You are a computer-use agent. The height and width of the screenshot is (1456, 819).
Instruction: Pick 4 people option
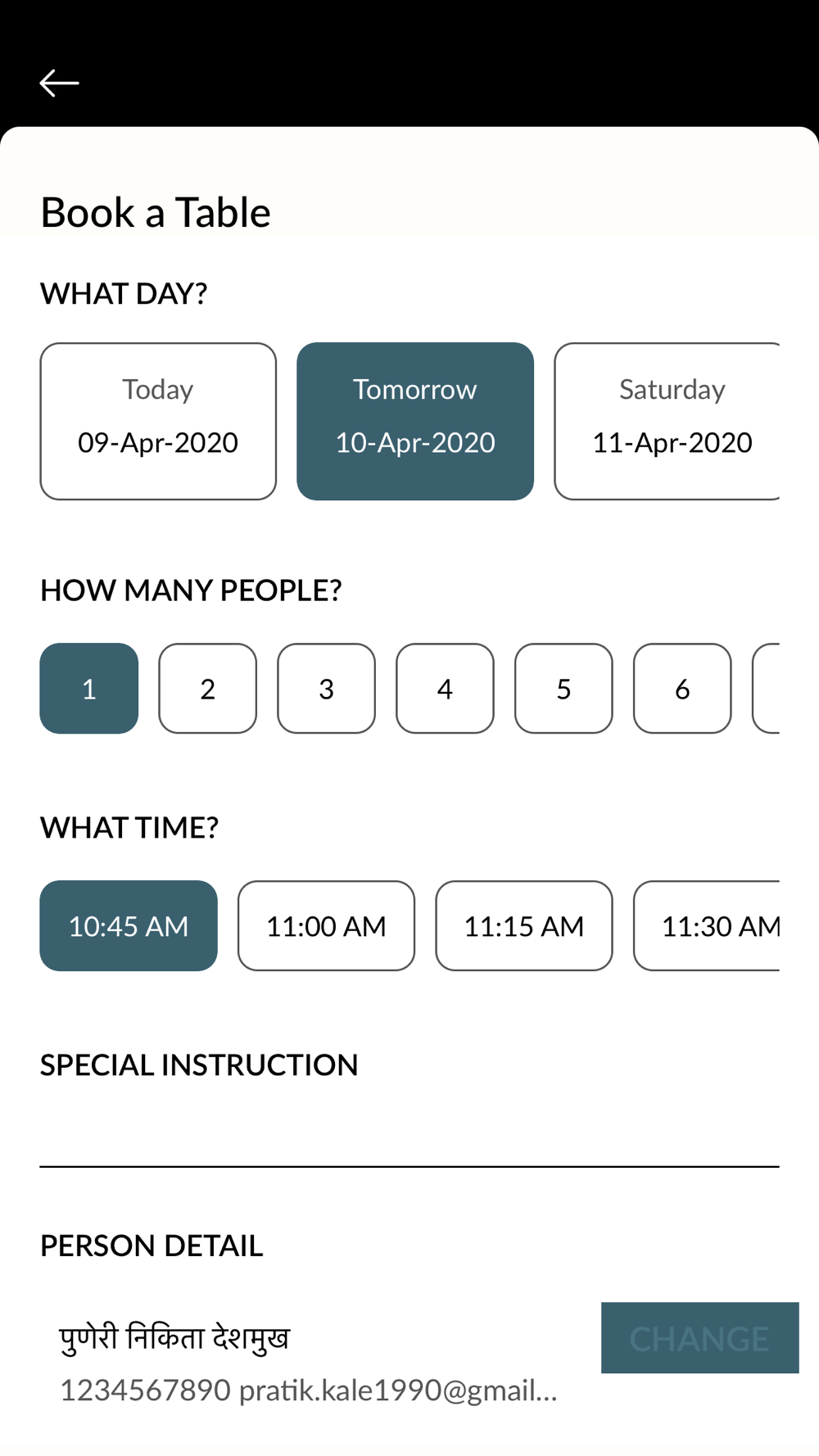click(445, 688)
